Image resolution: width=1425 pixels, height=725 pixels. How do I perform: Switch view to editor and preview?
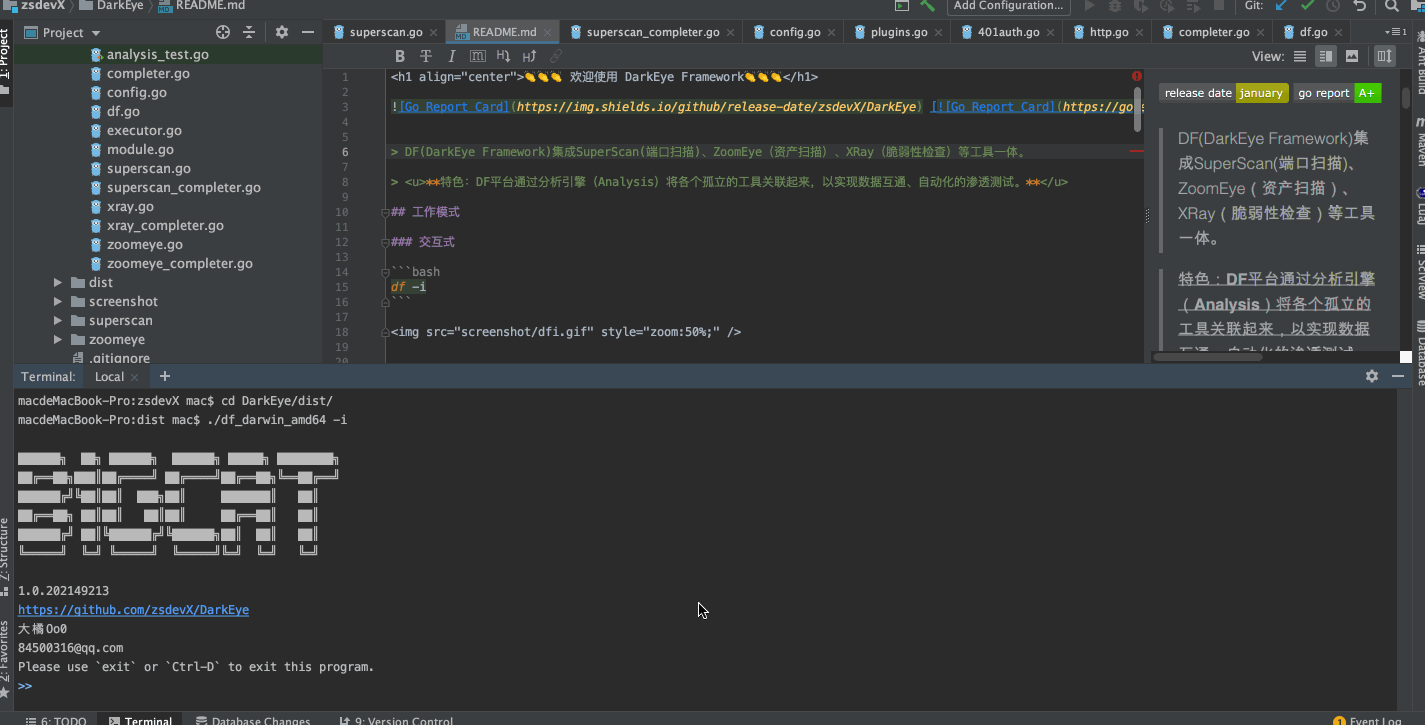coord(1326,56)
